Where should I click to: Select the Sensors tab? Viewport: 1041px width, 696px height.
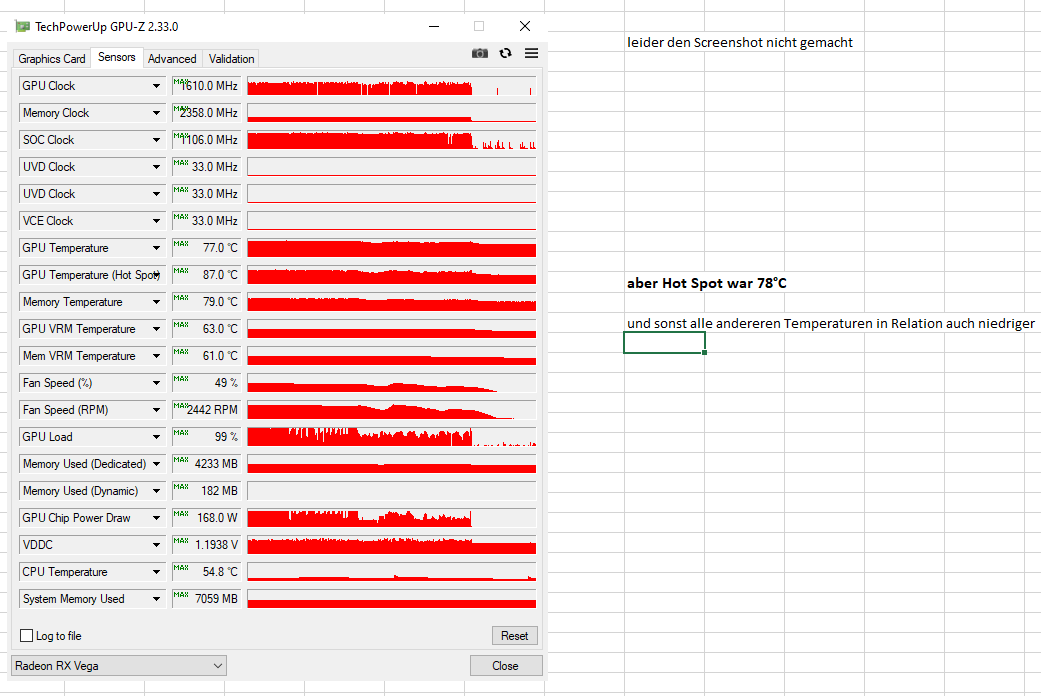[117, 57]
